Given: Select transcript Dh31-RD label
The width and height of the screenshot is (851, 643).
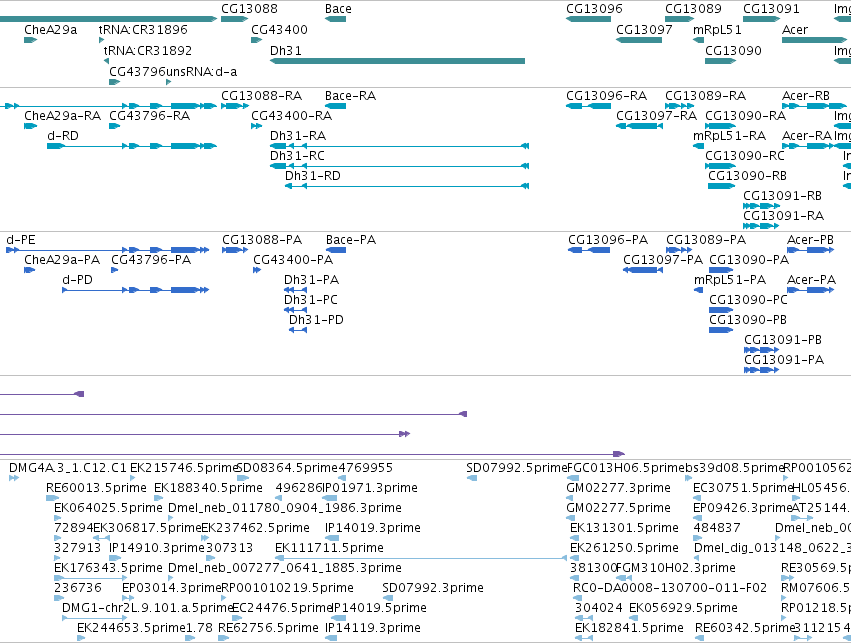Looking at the screenshot, I should pos(313,175).
